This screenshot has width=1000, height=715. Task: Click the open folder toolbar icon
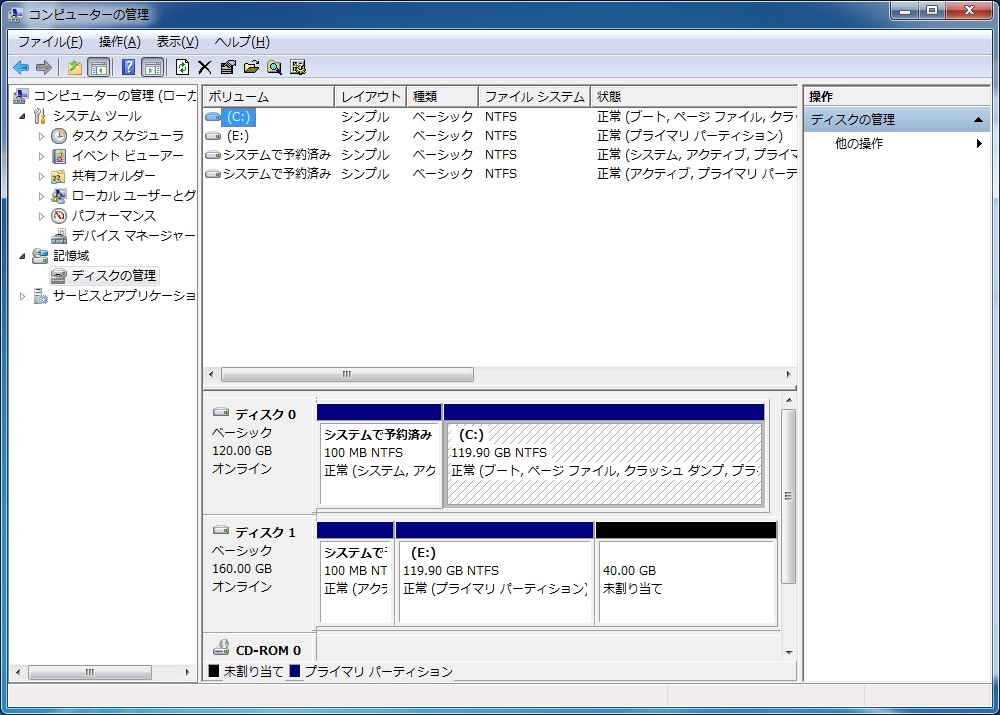click(251, 67)
